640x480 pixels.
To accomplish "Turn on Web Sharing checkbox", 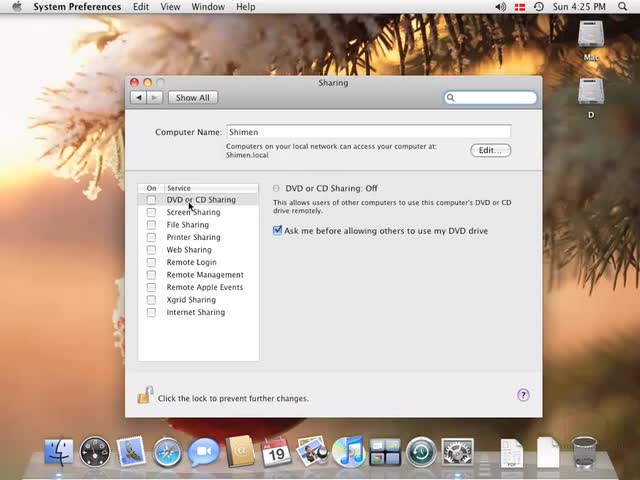I will click(x=151, y=250).
